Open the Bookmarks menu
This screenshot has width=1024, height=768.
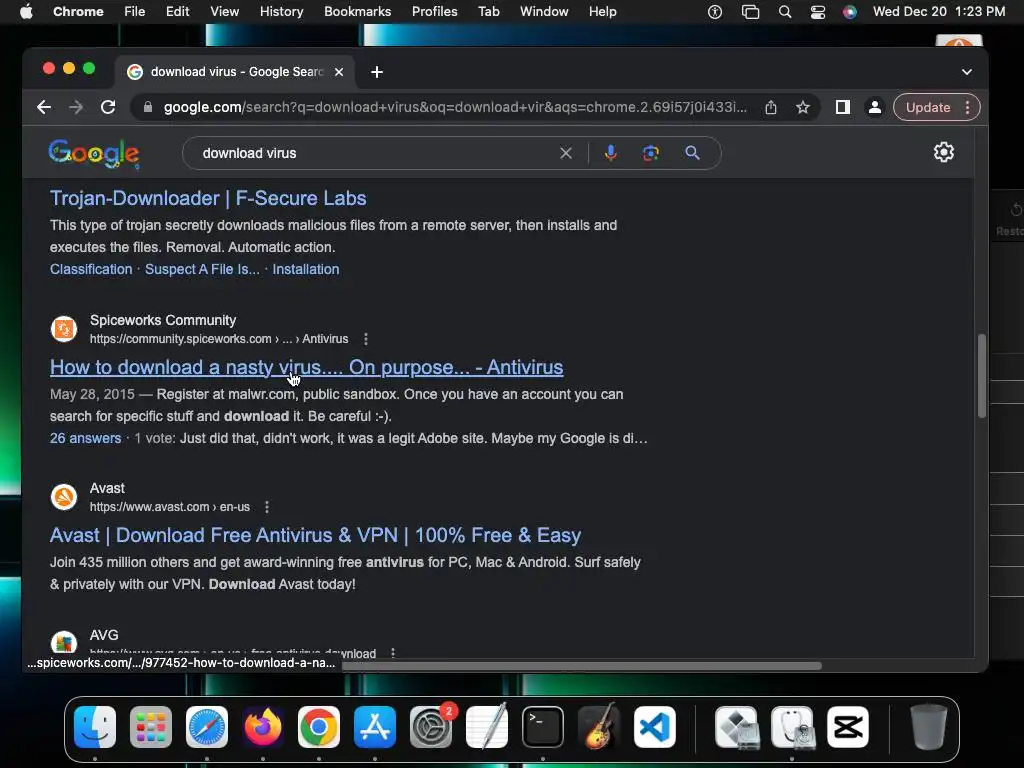click(x=357, y=12)
